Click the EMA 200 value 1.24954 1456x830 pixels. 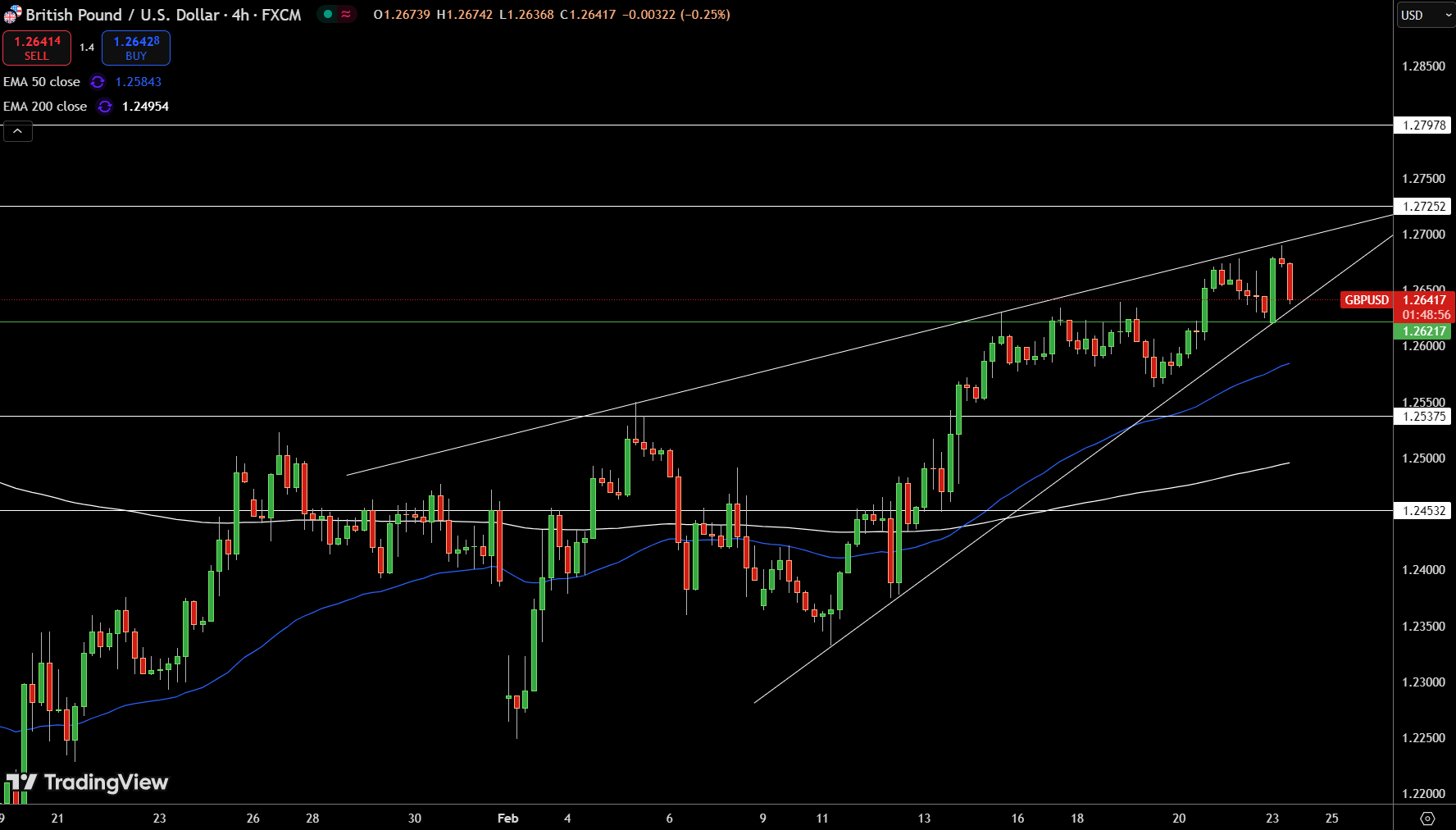tap(145, 107)
